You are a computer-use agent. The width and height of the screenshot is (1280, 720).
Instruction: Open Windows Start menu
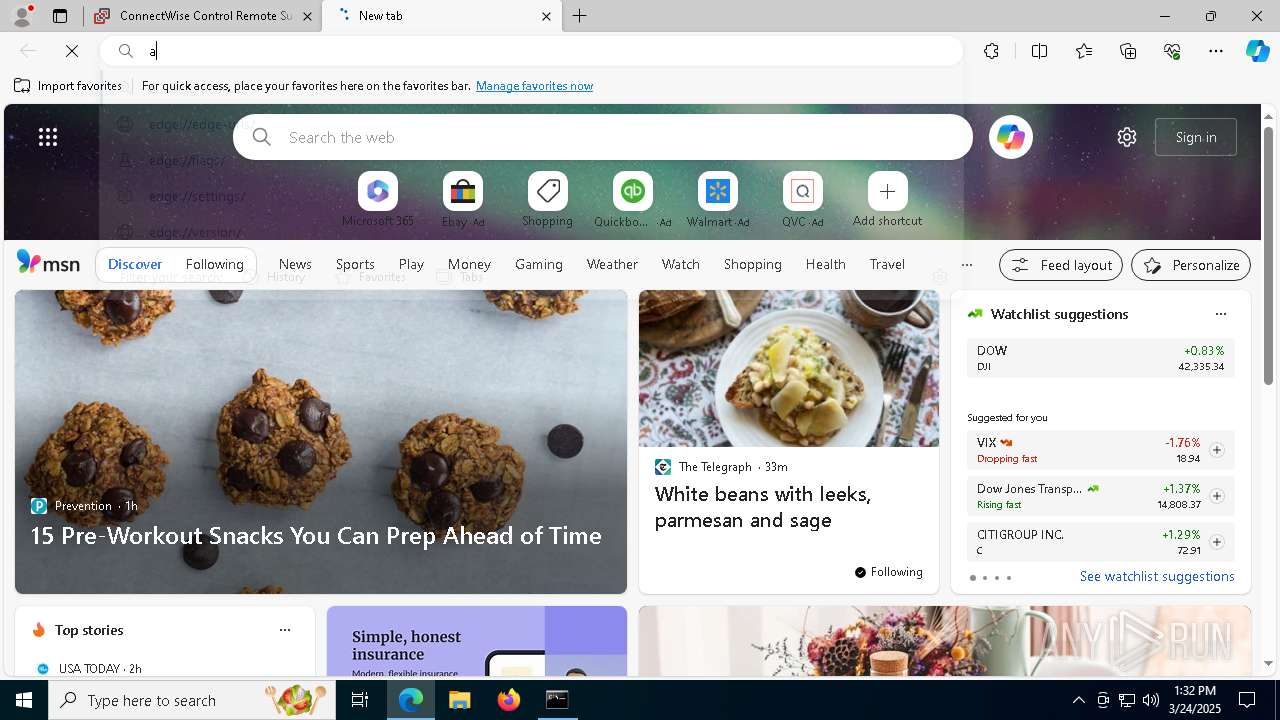click(24, 700)
